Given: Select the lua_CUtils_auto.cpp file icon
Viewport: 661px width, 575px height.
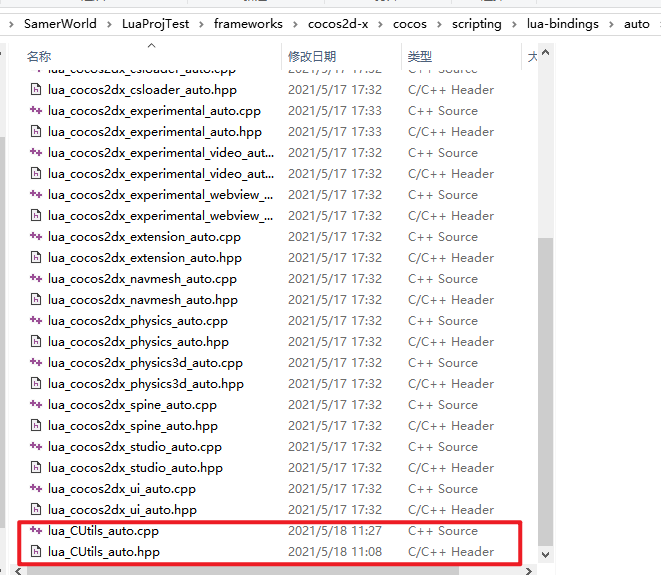Looking at the screenshot, I should point(36,531).
